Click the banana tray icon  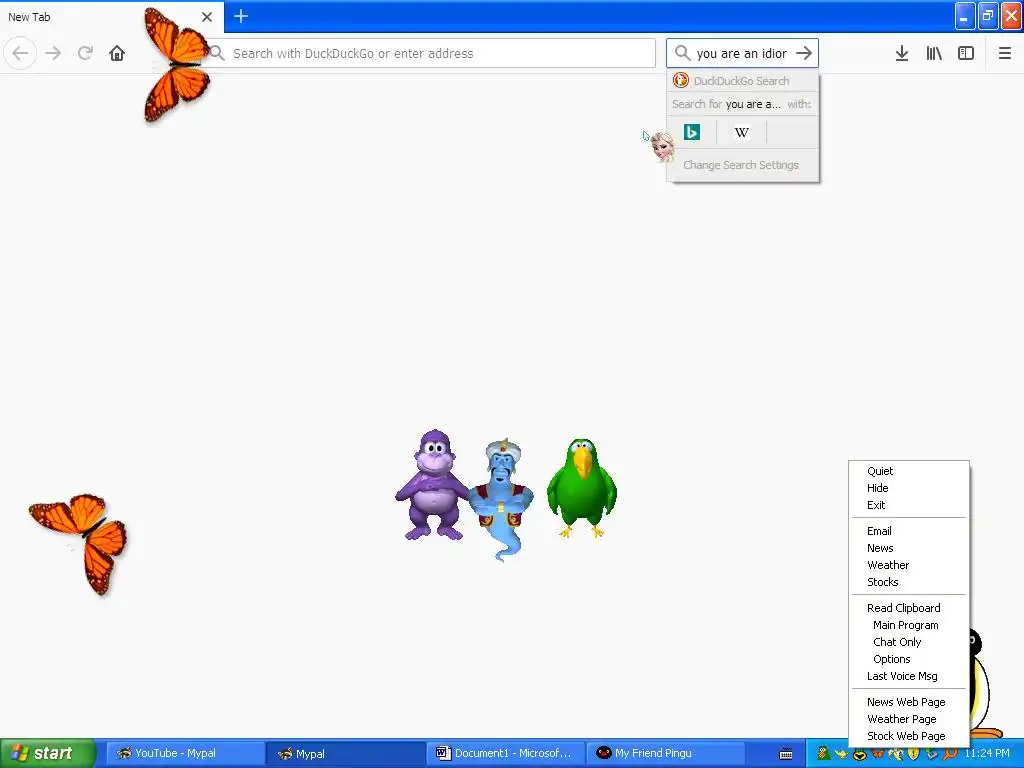pos(896,754)
